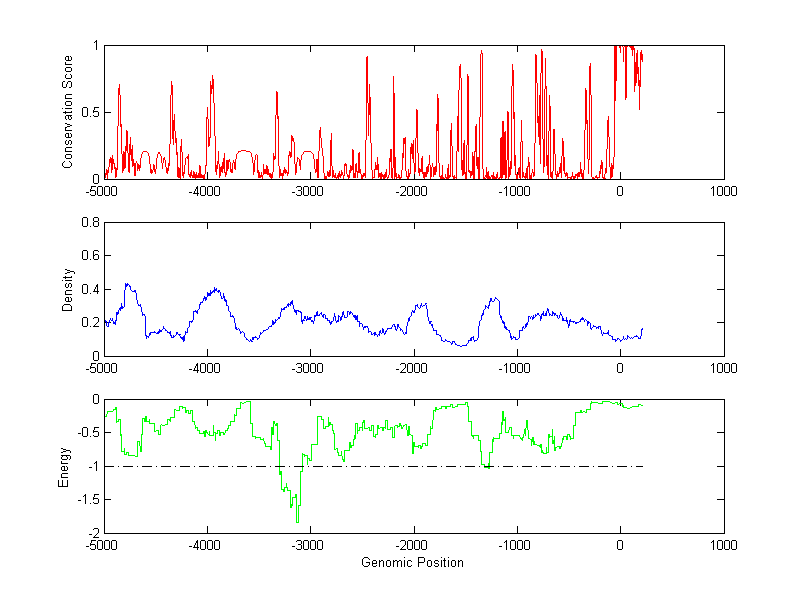Click the -4000 tick label below Density plot

tap(205, 368)
